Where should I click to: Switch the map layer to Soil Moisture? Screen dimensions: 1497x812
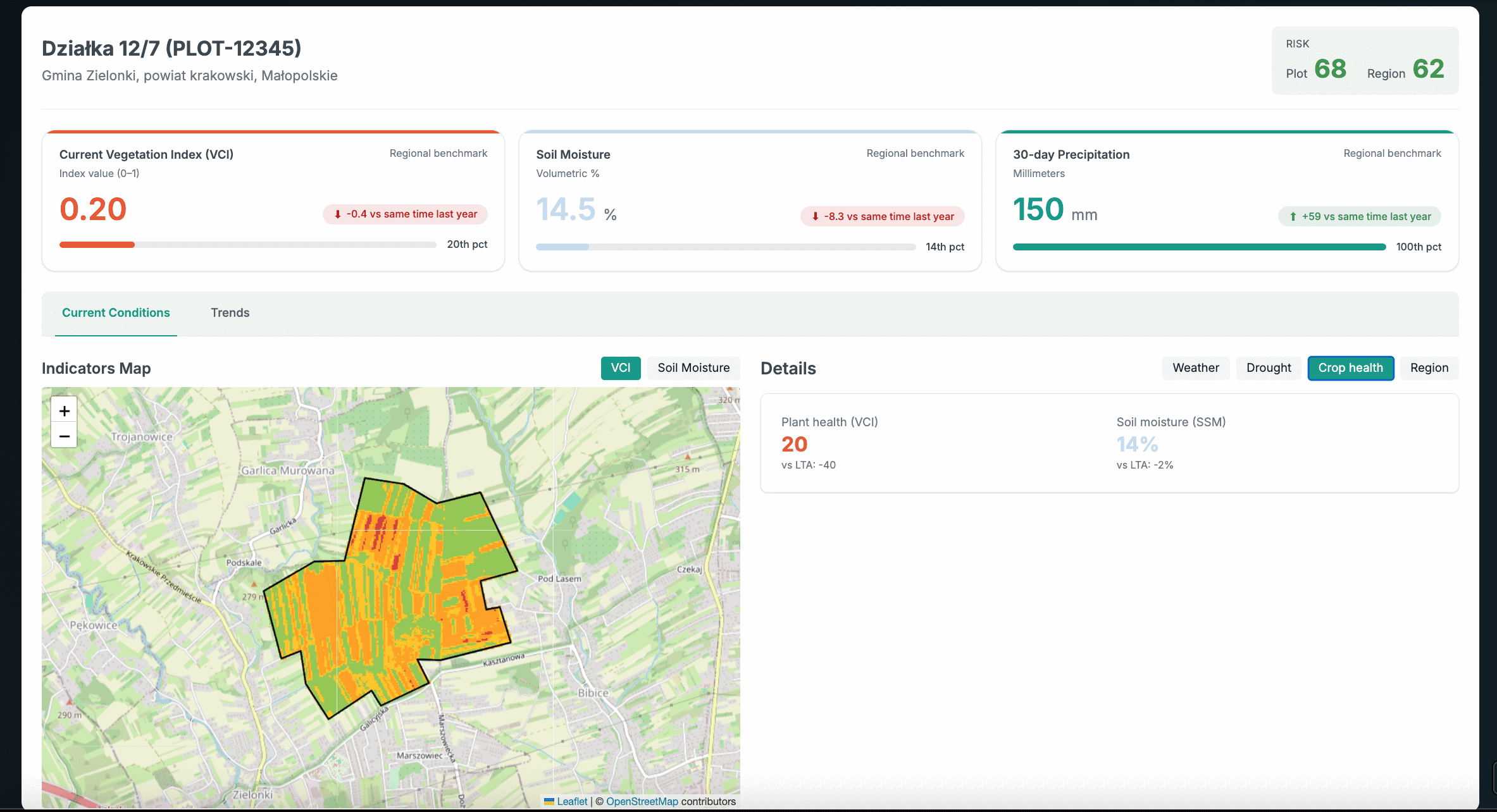point(693,368)
